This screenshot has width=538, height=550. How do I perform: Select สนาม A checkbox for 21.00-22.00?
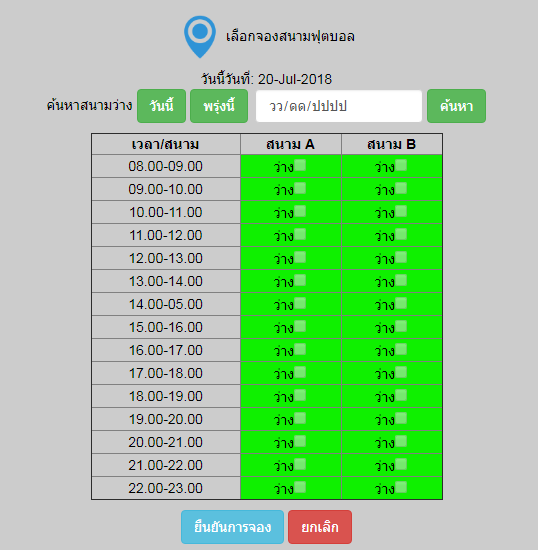pos(300,464)
